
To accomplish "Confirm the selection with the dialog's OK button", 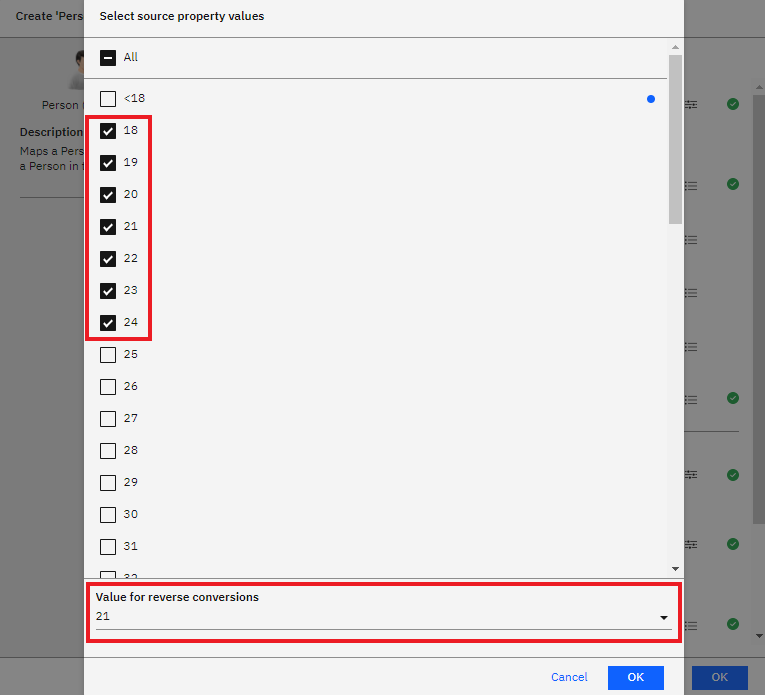I will (635, 677).
